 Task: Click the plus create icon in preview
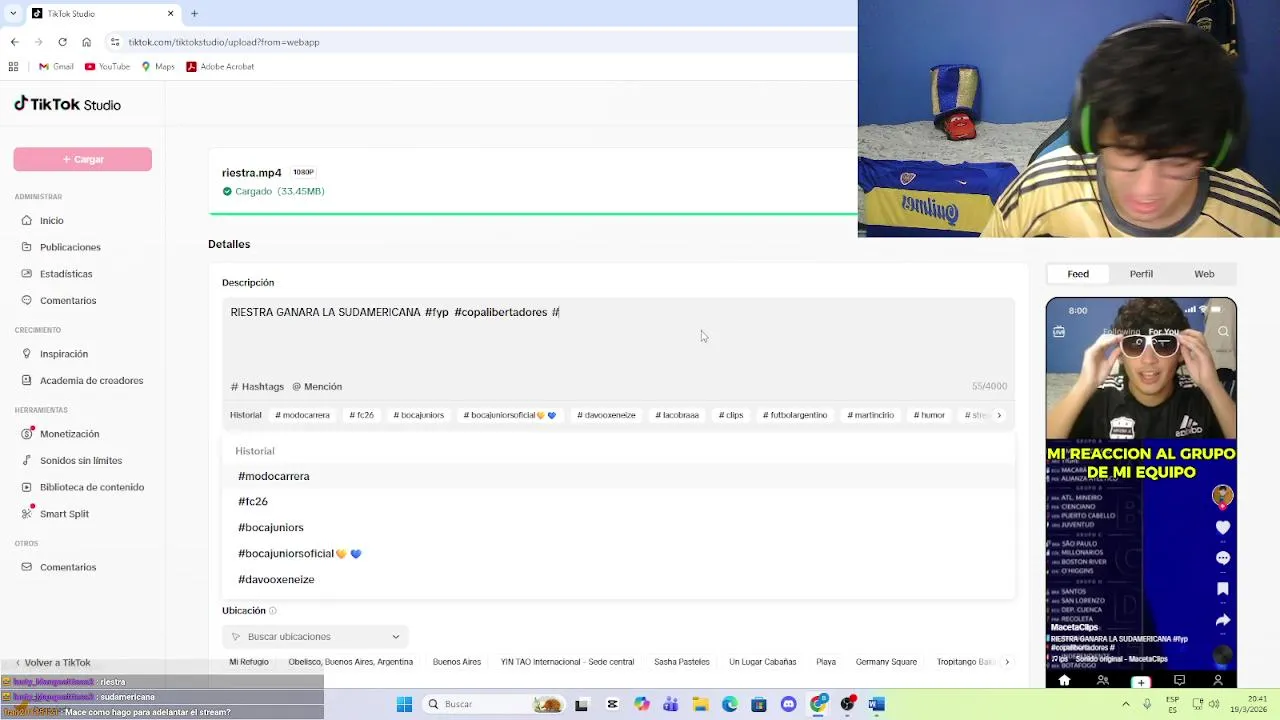(x=1141, y=681)
